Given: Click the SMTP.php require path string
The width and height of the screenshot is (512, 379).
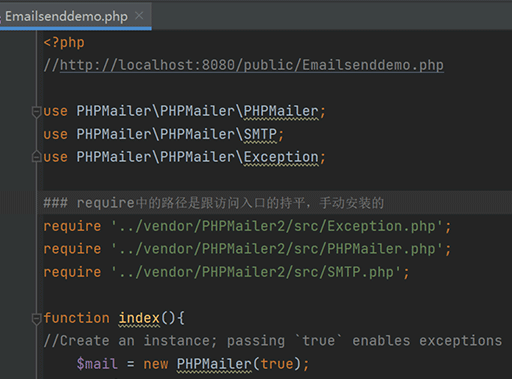Looking at the screenshot, I should (x=256, y=272).
